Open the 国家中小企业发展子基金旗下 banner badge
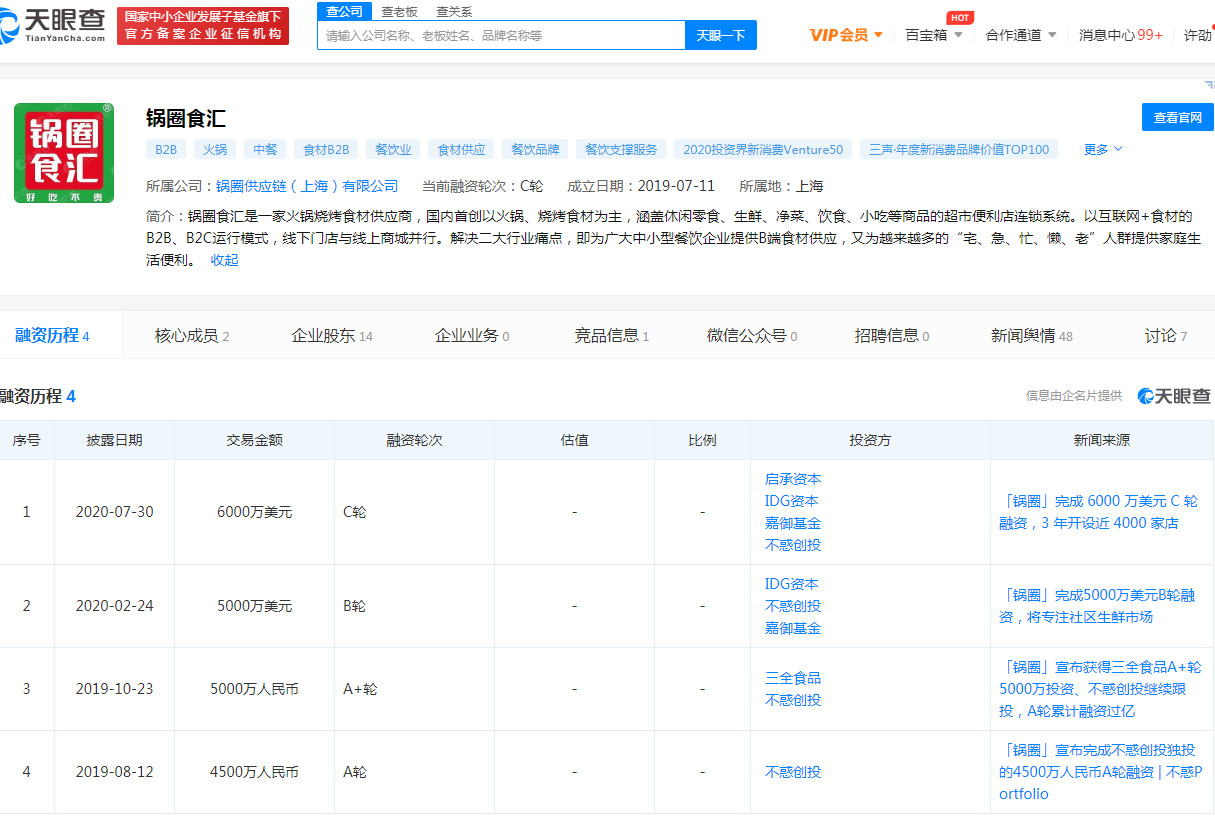This screenshot has height=820, width=1215. [x=203, y=26]
